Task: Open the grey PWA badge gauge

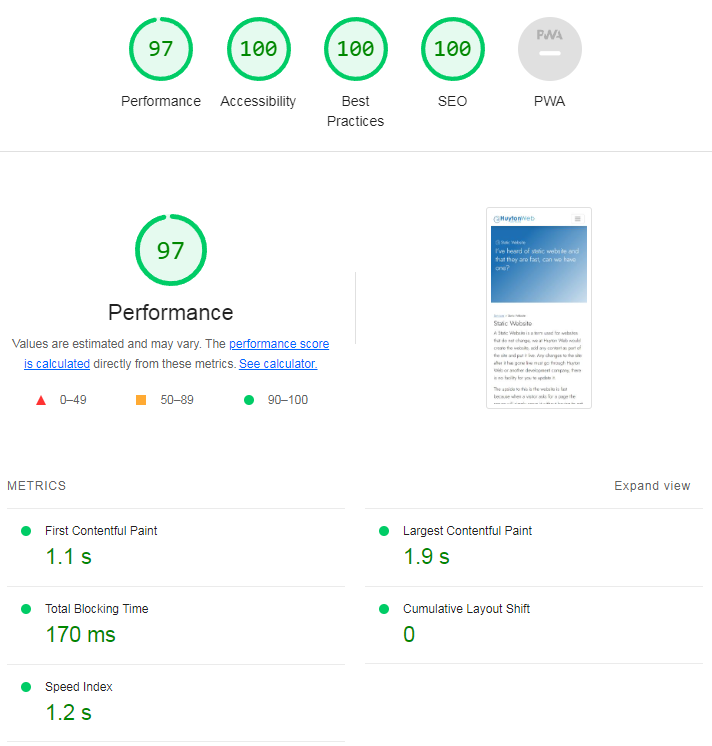Action: point(549,49)
